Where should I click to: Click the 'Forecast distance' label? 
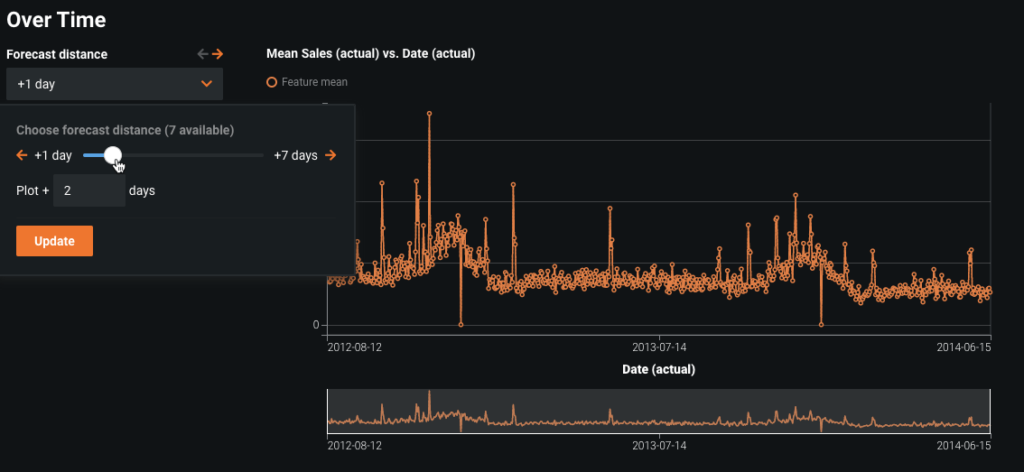57,54
